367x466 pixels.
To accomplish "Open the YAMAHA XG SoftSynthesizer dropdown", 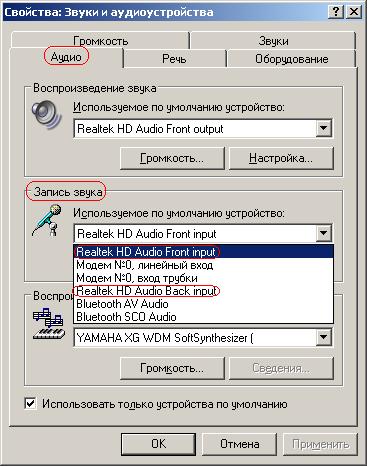I will pos(323,338).
